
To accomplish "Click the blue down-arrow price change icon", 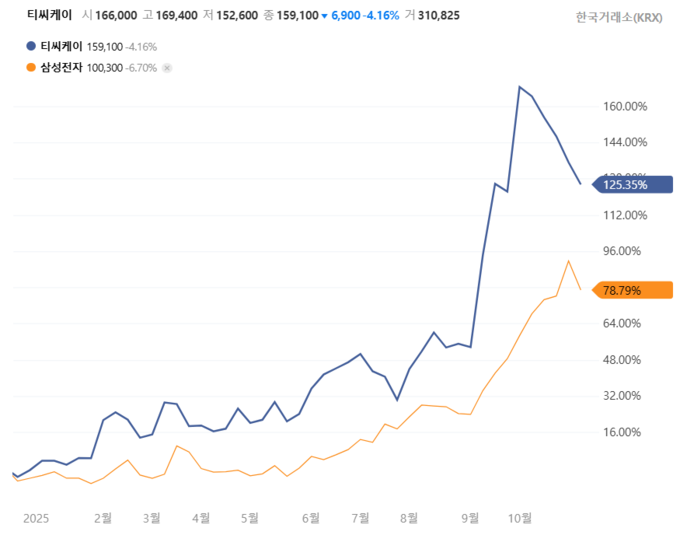I will coord(324,17).
